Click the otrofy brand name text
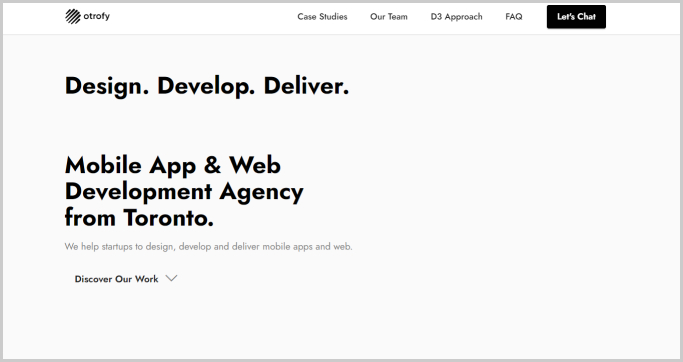This screenshot has width=683, height=362. (97, 16)
